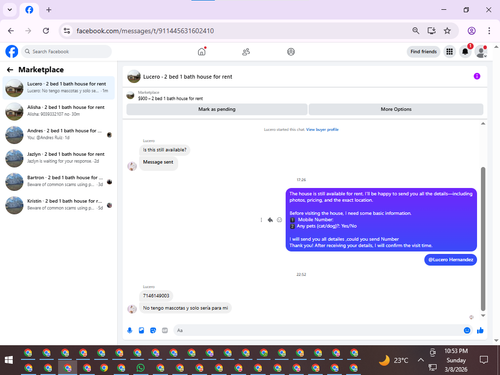500x375 pixels.
Task: Go back using the Marketplace back arrow
Action: [x=10, y=70]
